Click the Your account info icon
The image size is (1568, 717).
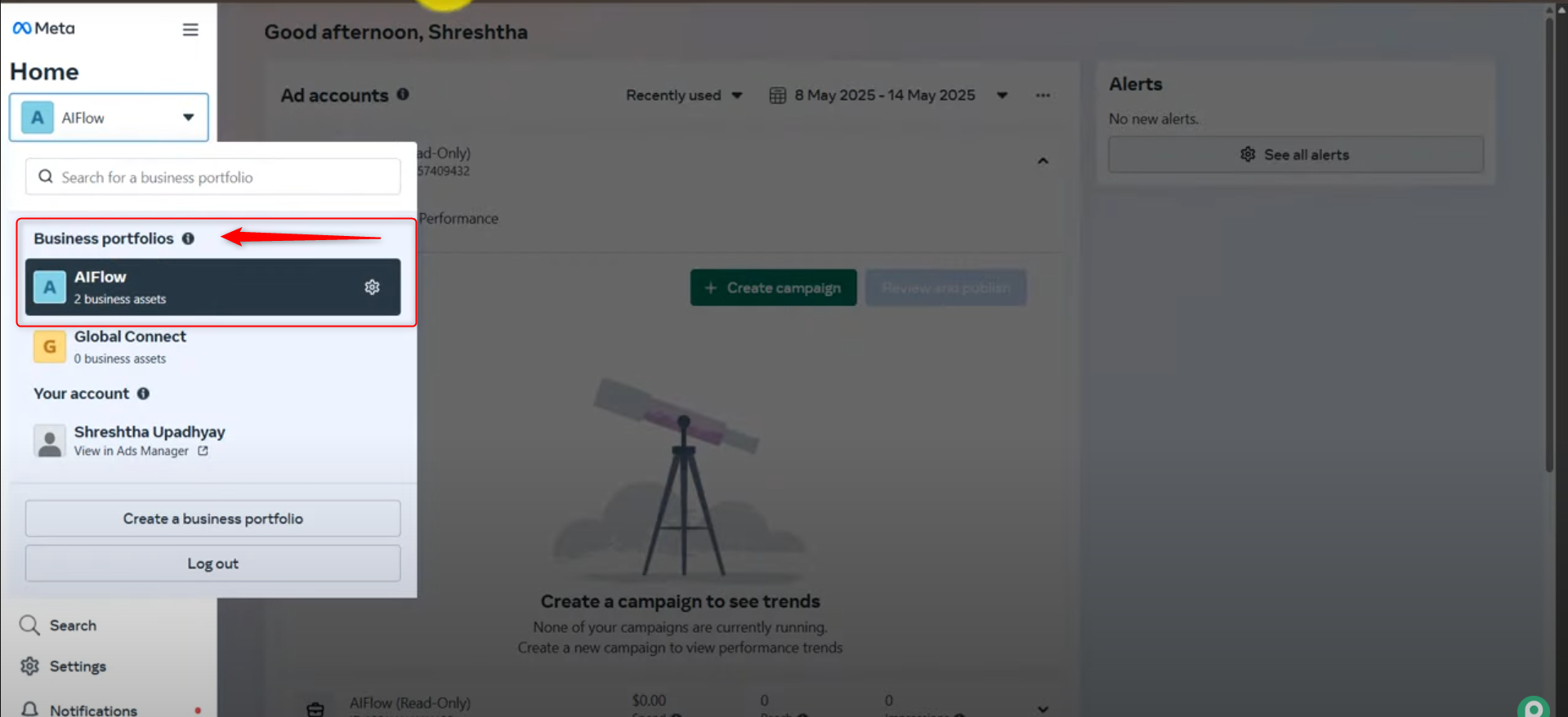pyautogui.click(x=143, y=394)
